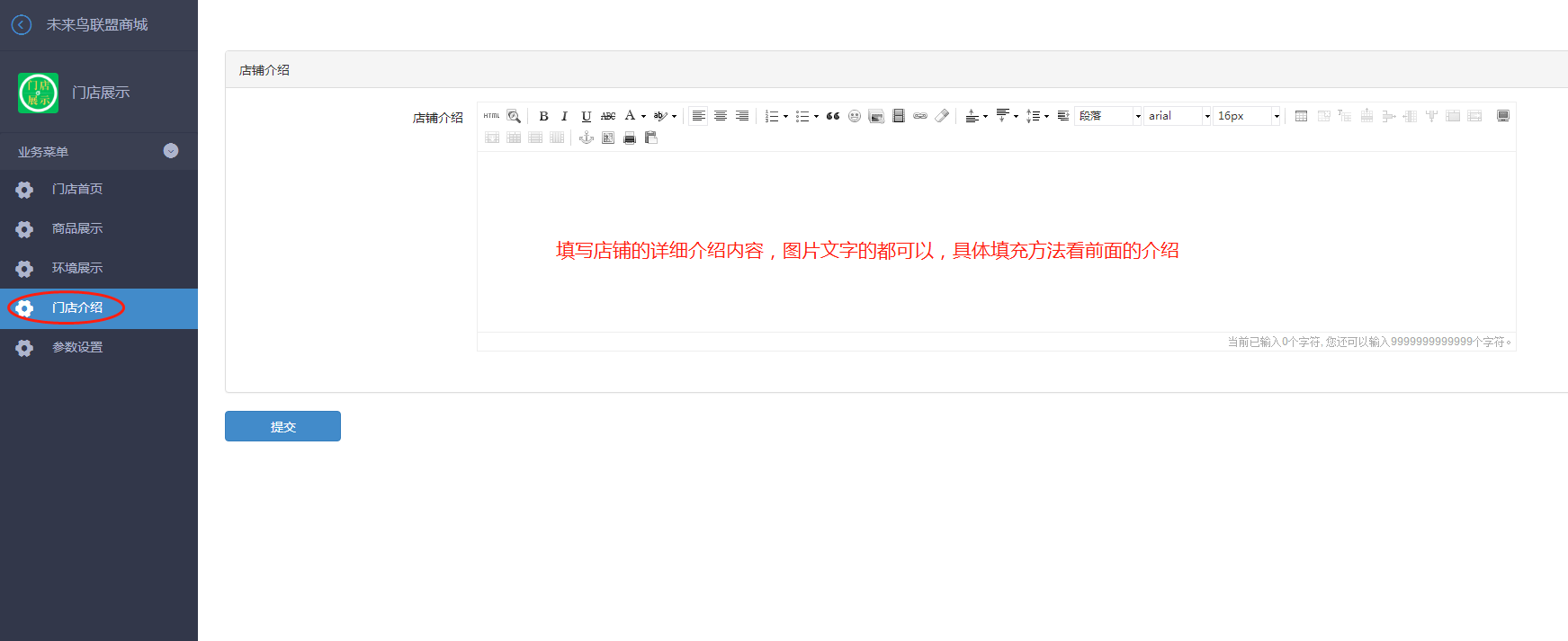Go back using the arrow beside 未来鸟联盟商城
Image resolution: width=1568 pixels, height=641 pixels.
click(x=22, y=25)
